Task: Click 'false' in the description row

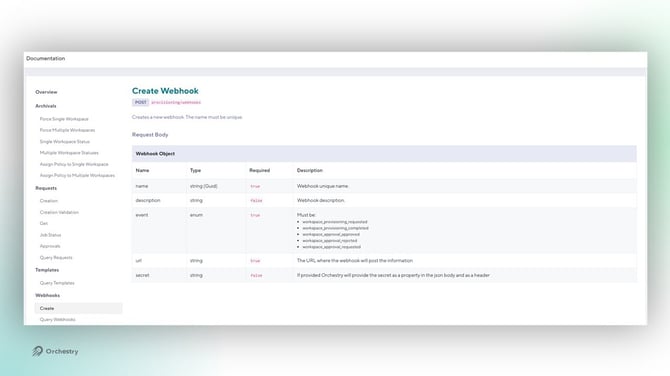Action: pyautogui.click(x=256, y=200)
